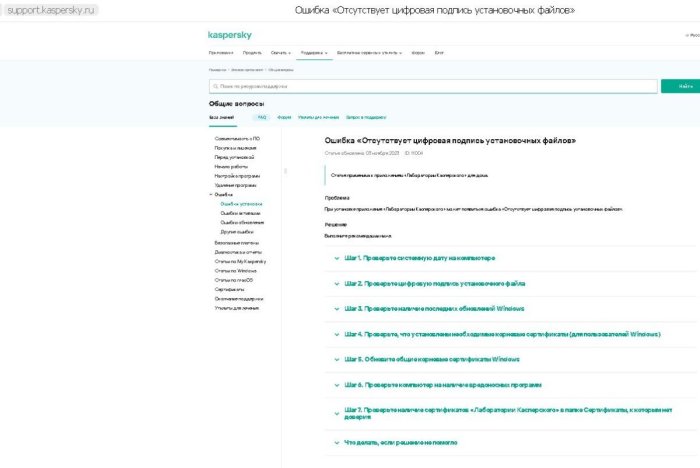Open Перед установкой in the sidebar
Screen dimensions: 700x468
pyautogui.click(x=234, y=157)
